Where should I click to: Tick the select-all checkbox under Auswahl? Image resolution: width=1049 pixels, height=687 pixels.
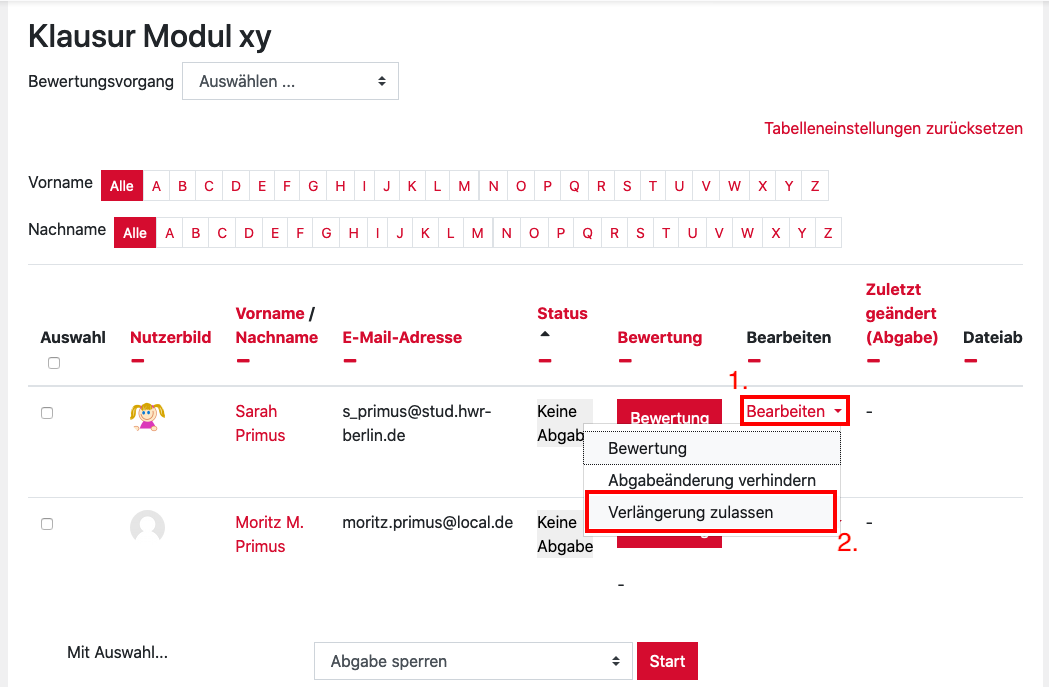[54, 363]
